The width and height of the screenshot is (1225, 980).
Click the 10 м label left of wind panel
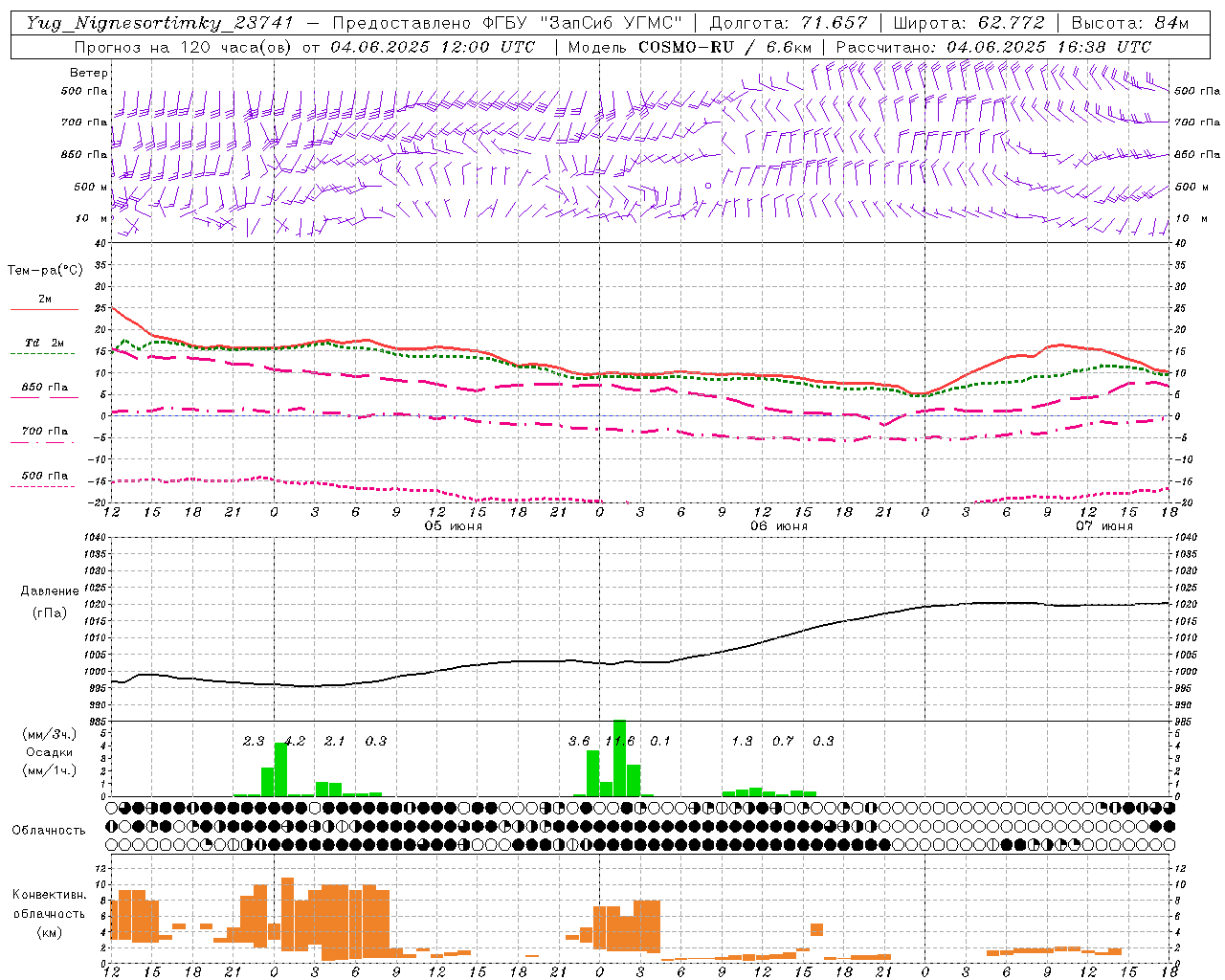click(x=92, y=218)
